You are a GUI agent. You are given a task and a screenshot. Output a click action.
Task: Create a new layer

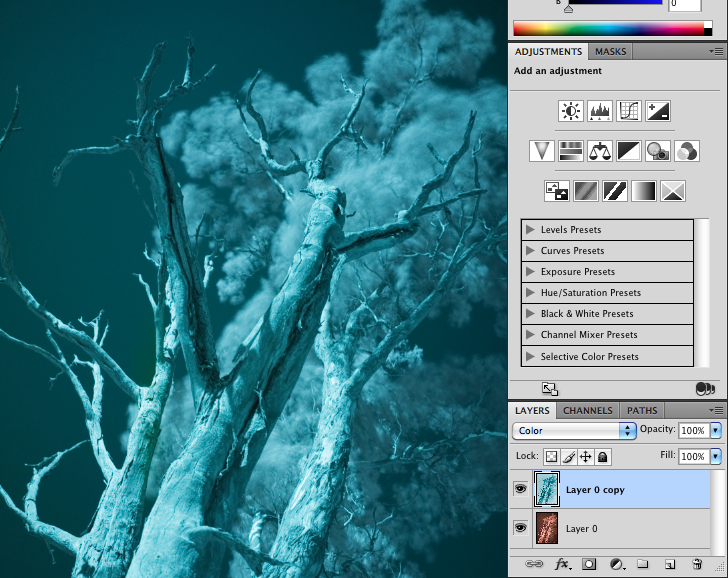670,564
